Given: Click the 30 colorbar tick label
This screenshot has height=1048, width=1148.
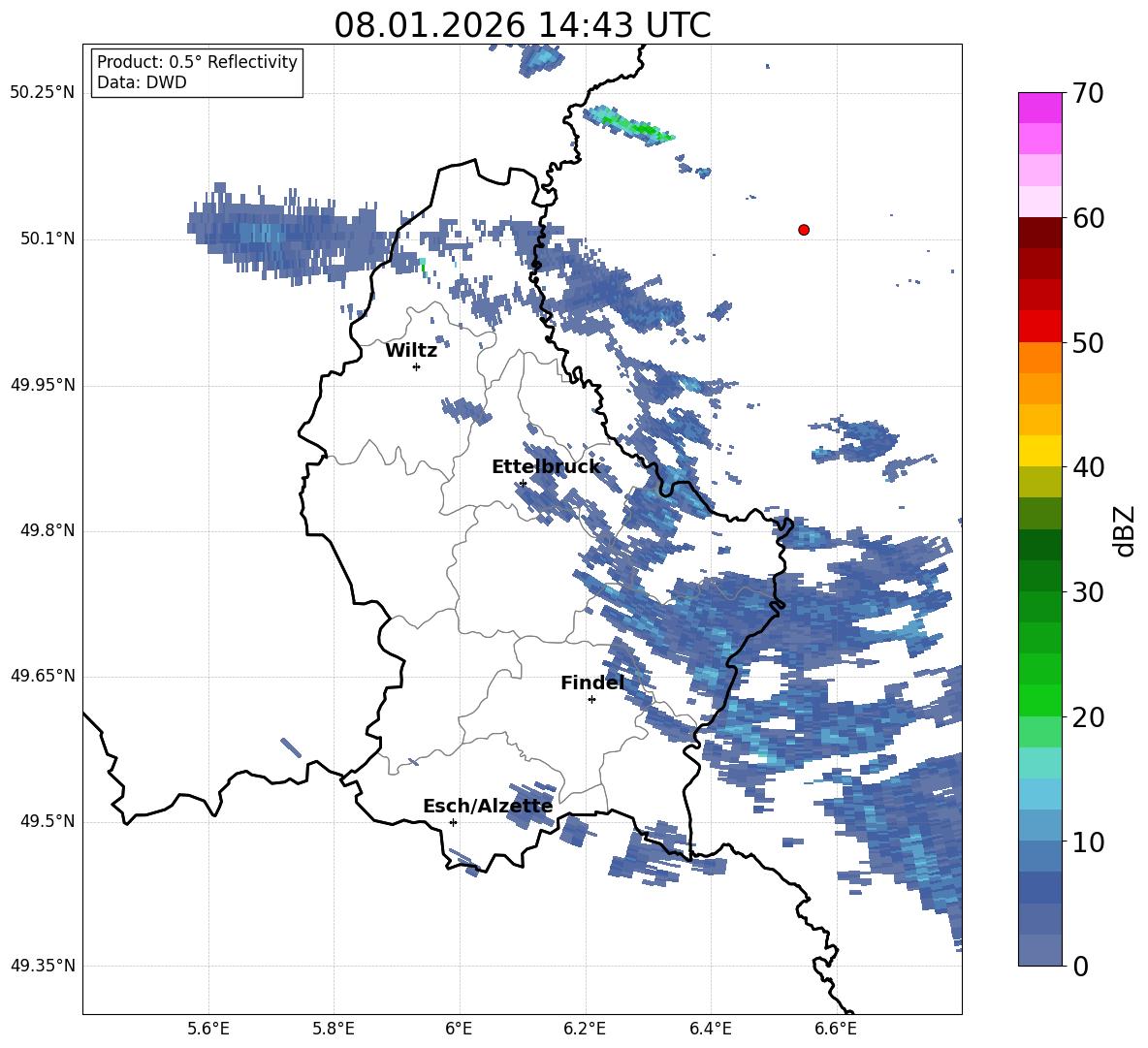Looking at the screenshot, I should coord(1088,592).
